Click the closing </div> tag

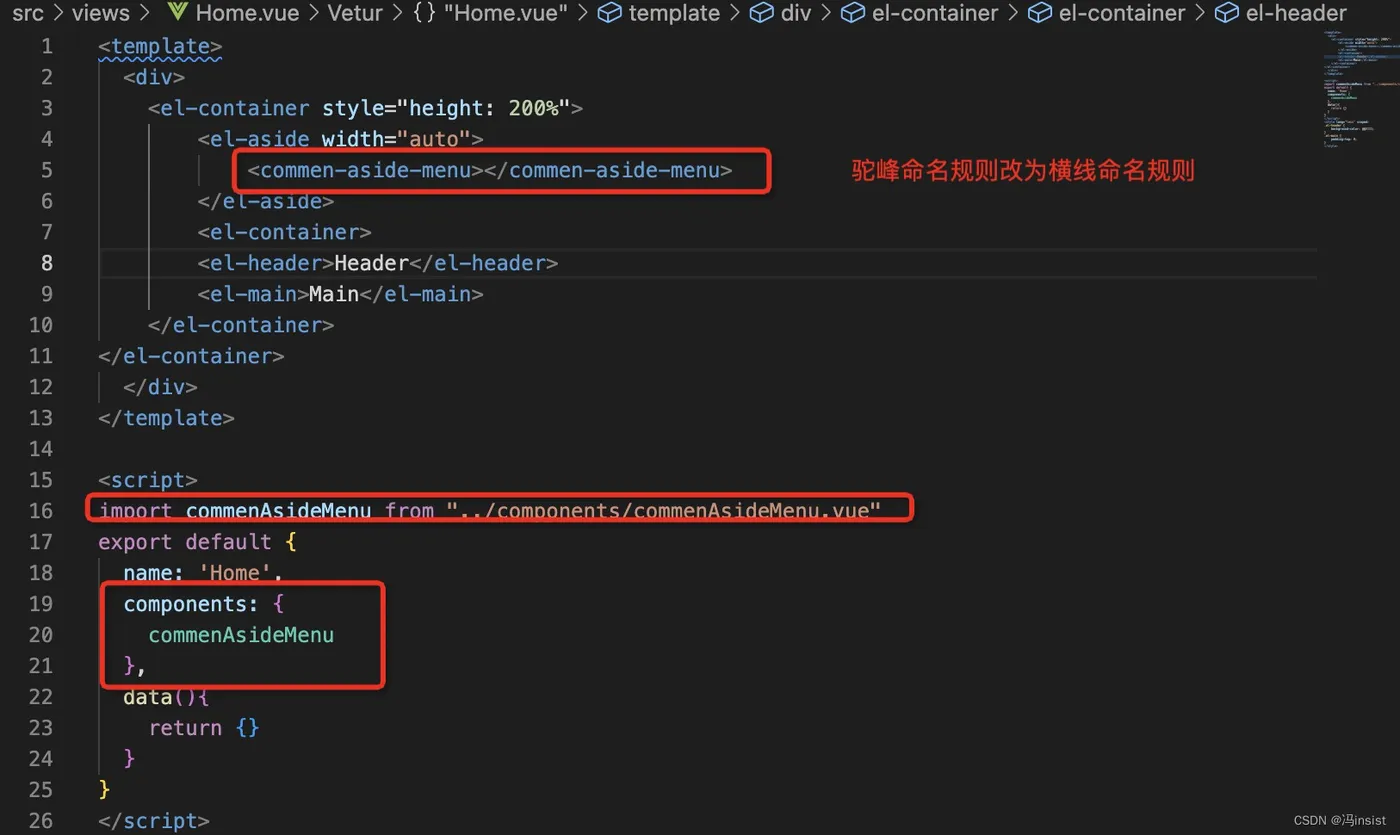pos(160,387)
